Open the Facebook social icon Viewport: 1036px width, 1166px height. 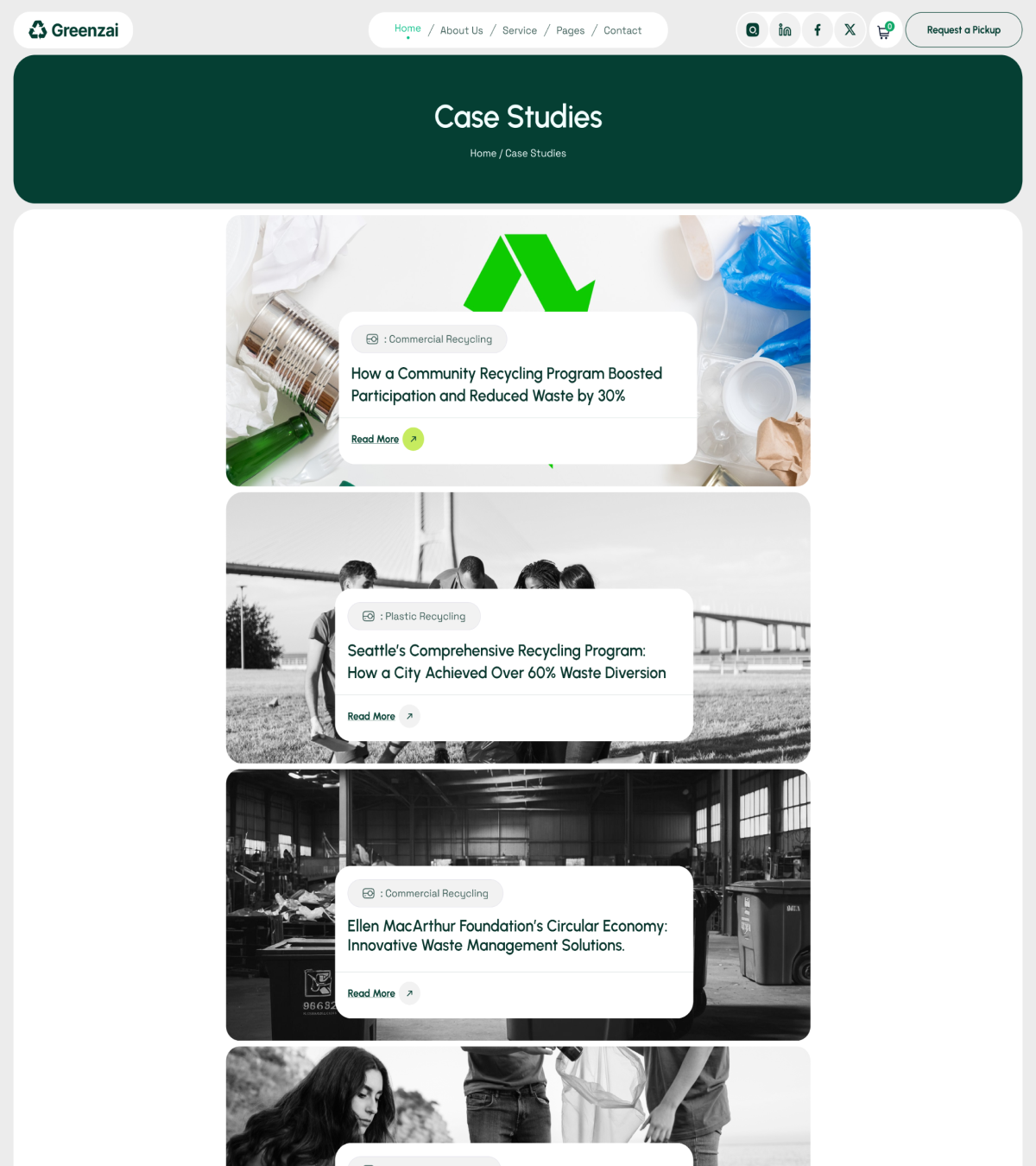point(818,30)
